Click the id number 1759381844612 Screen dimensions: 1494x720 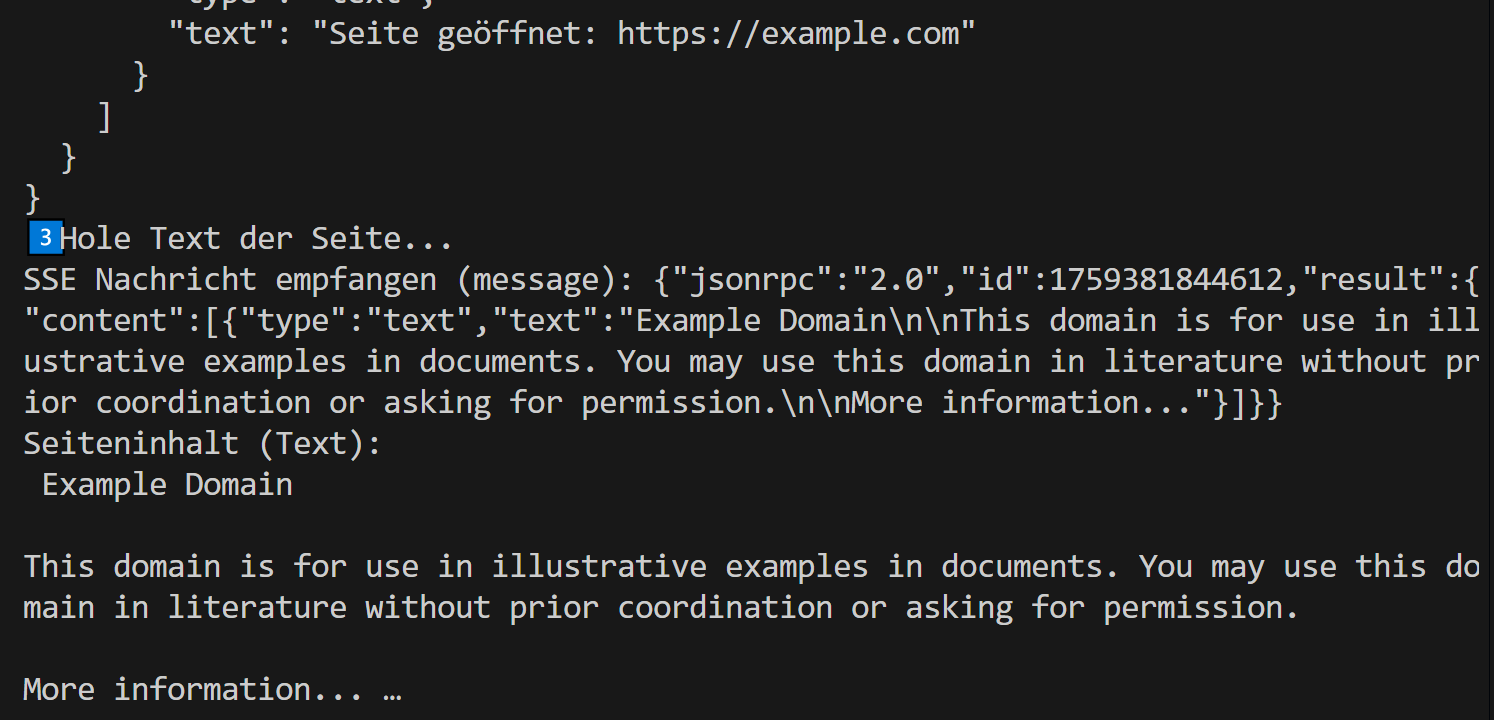(1164, 280)
